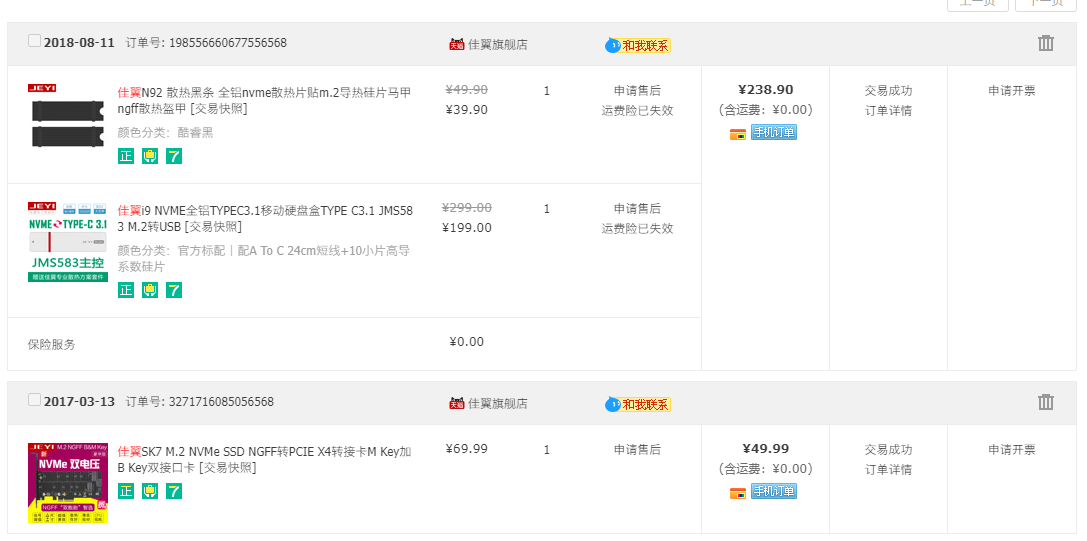
Task: Click the 7-day return badge under the N92 item
Action: [x=174, y=156]
